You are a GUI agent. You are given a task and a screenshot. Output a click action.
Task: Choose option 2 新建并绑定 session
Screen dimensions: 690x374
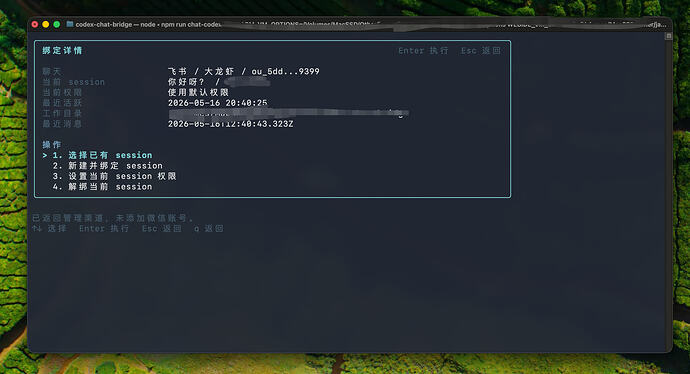coord(107,166)
